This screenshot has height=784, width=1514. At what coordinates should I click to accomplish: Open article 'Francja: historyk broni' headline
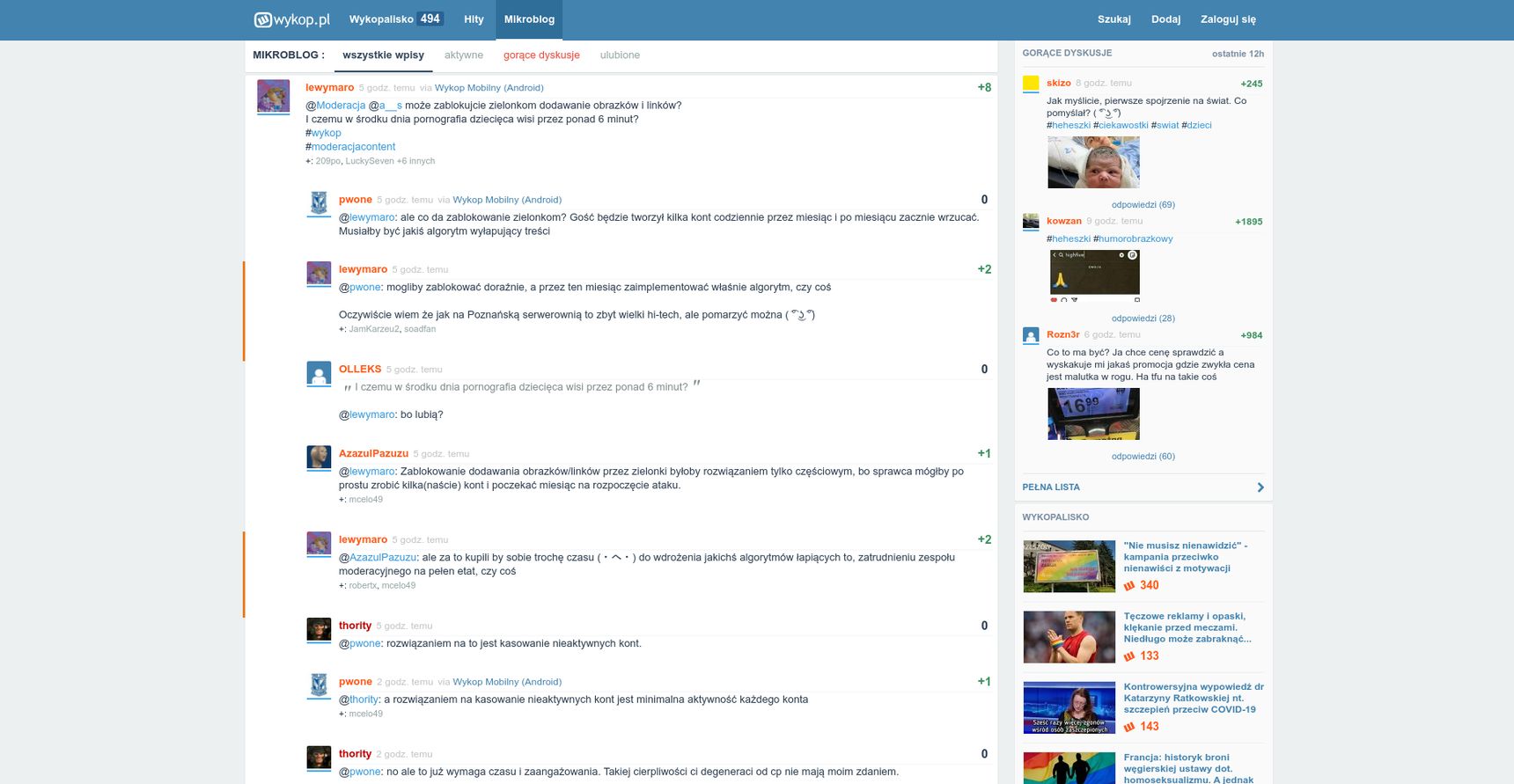(1188, 768)
